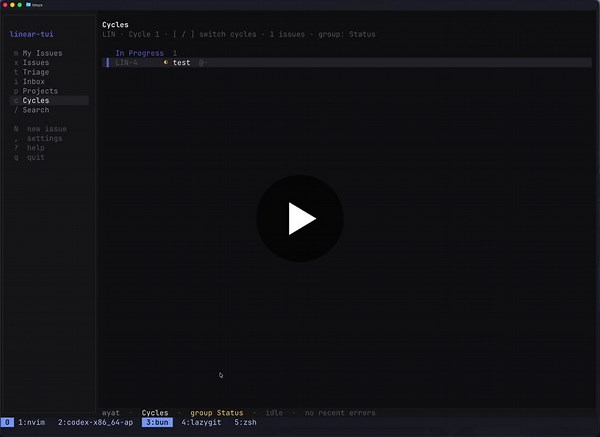Click the tmux session 0 indicator
This screenshot has width=600, height=437.
click(7, 422)
